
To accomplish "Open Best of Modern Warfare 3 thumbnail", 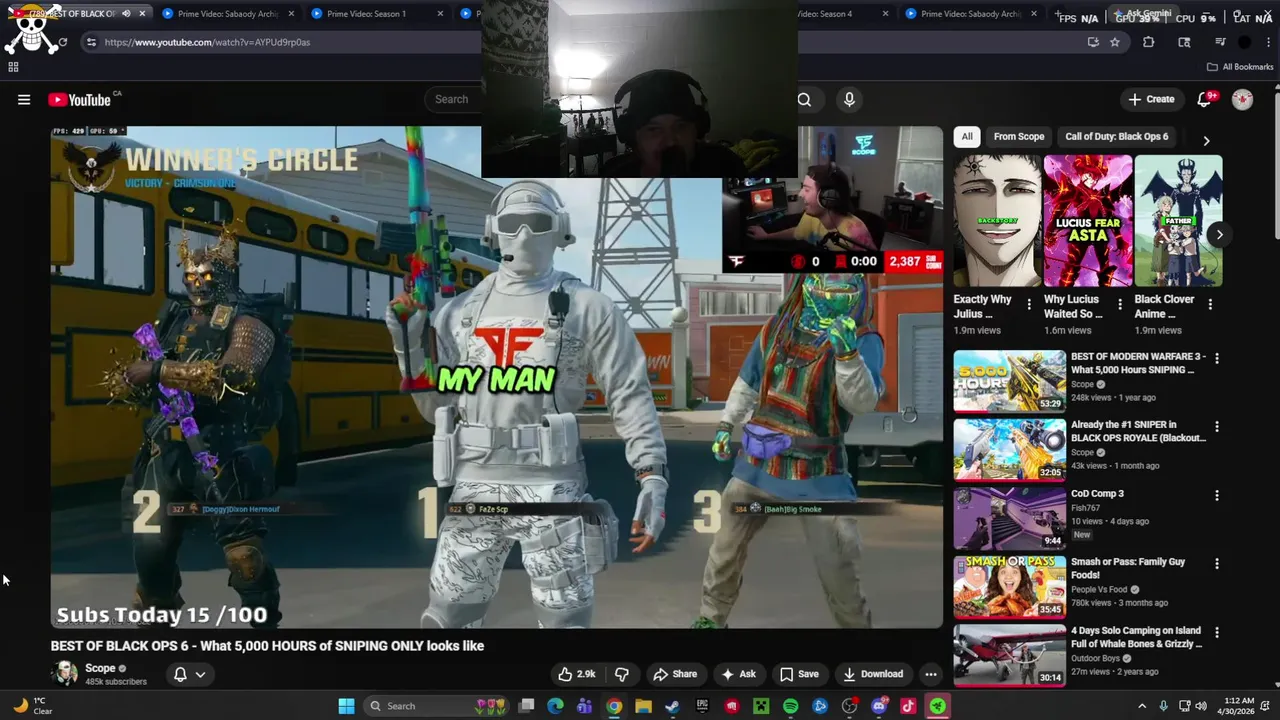I will point(1009,381).
